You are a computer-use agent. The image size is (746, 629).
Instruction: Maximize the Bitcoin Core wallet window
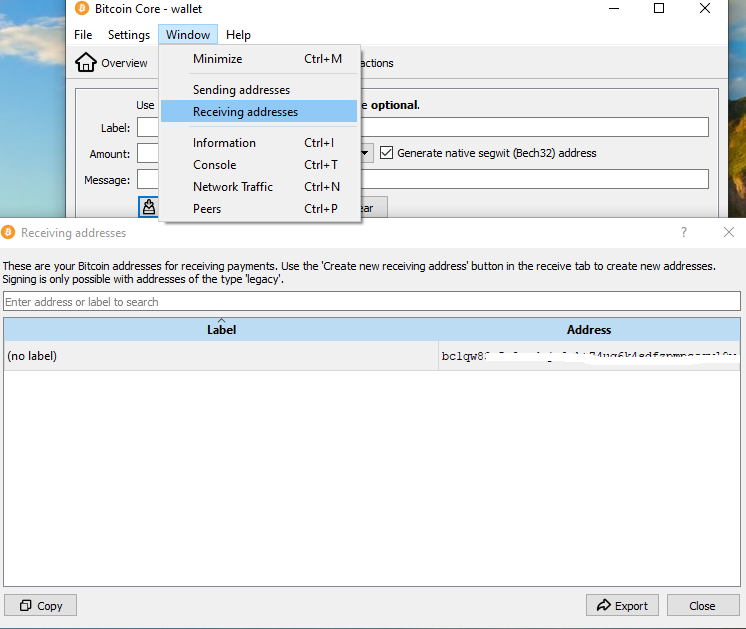click(x=659, y=8)
